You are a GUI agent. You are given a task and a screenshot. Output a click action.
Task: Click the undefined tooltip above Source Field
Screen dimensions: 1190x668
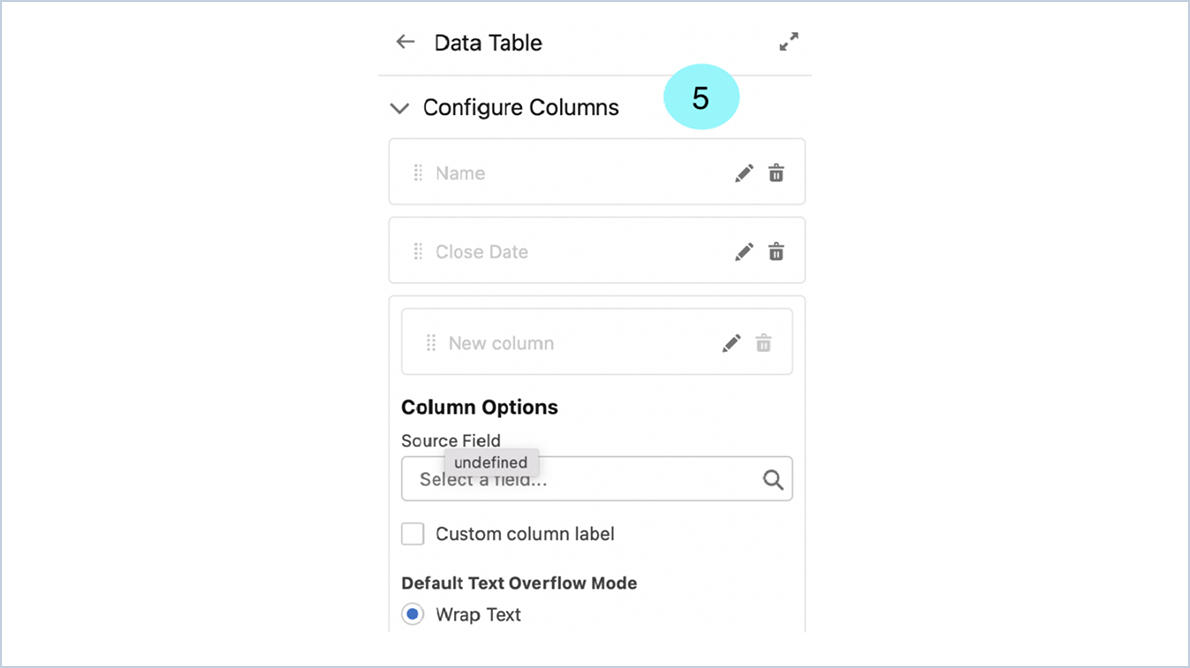pyautogui.click(x=490, y=462)
